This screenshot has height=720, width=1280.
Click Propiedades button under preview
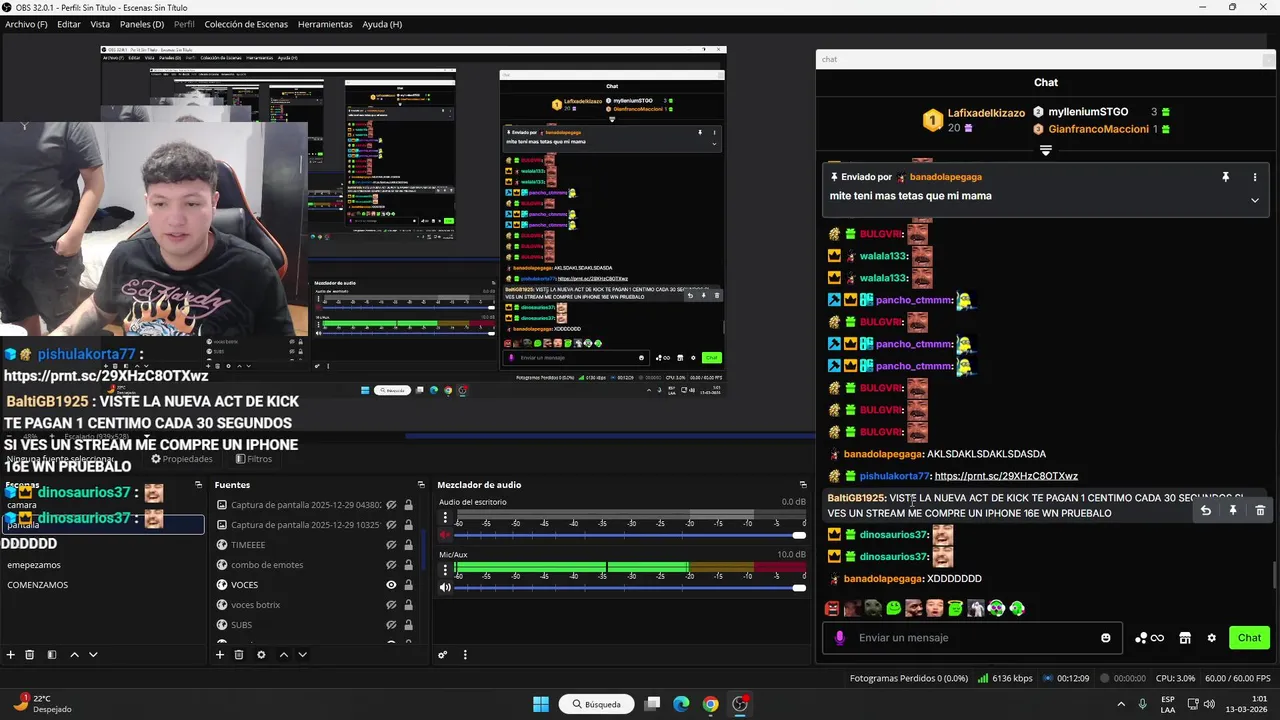[181, 459]
